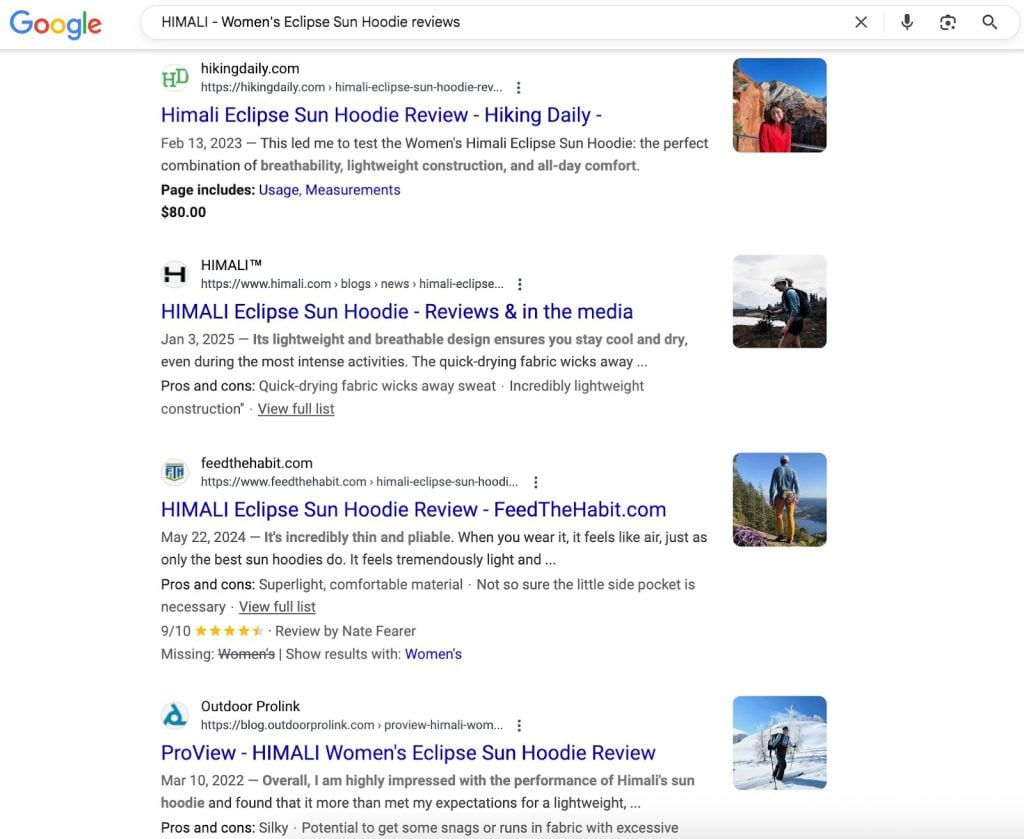Image resolution: width=1024 pixels, height=839 pixels.
Task: Click the feedthehabit.com favicon
Action: (x=175, y=471)
